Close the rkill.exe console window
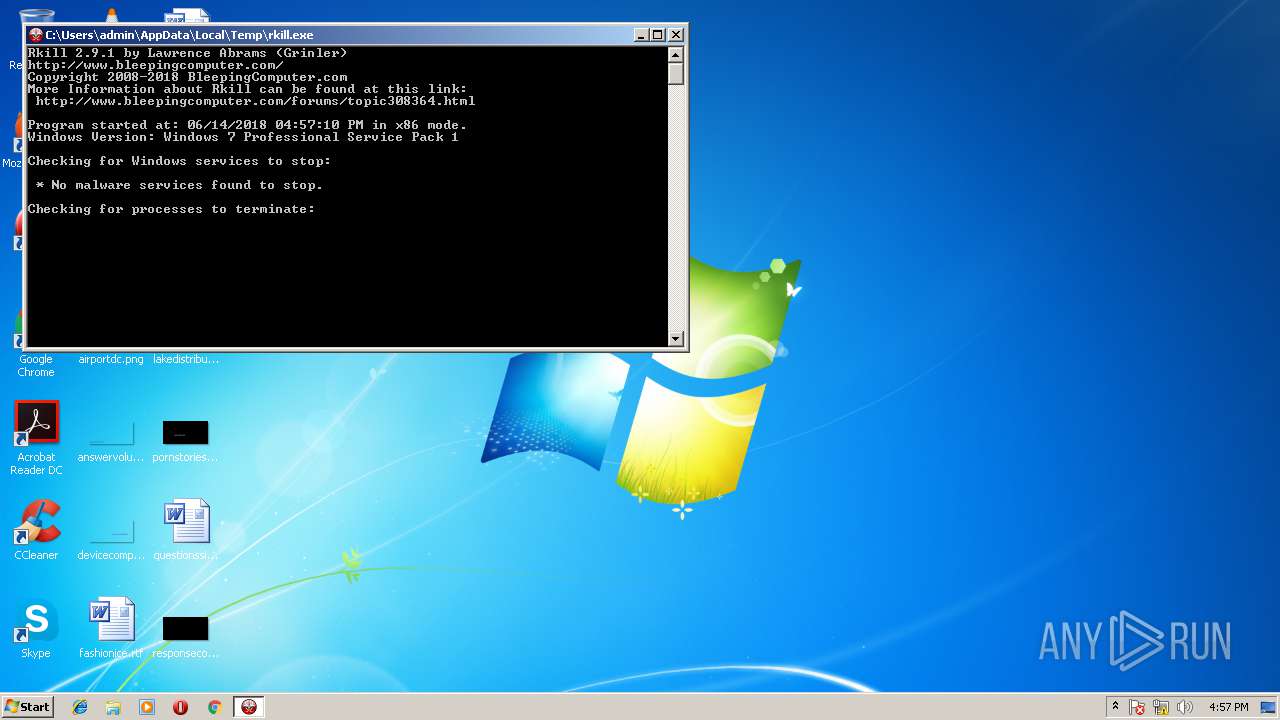1280x720 pixels. [x=676, y=34]
